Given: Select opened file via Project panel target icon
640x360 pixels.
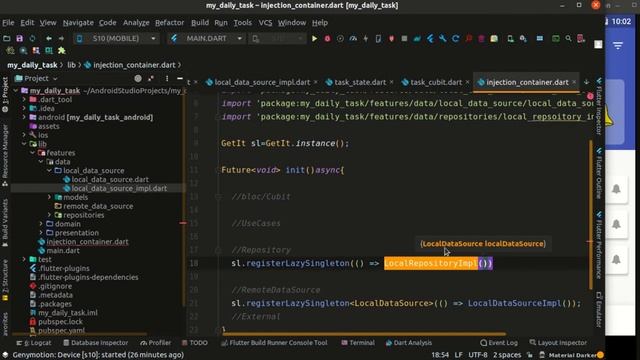Looking at the screenshot, I should pyautogui.click(x=138, y=78).
